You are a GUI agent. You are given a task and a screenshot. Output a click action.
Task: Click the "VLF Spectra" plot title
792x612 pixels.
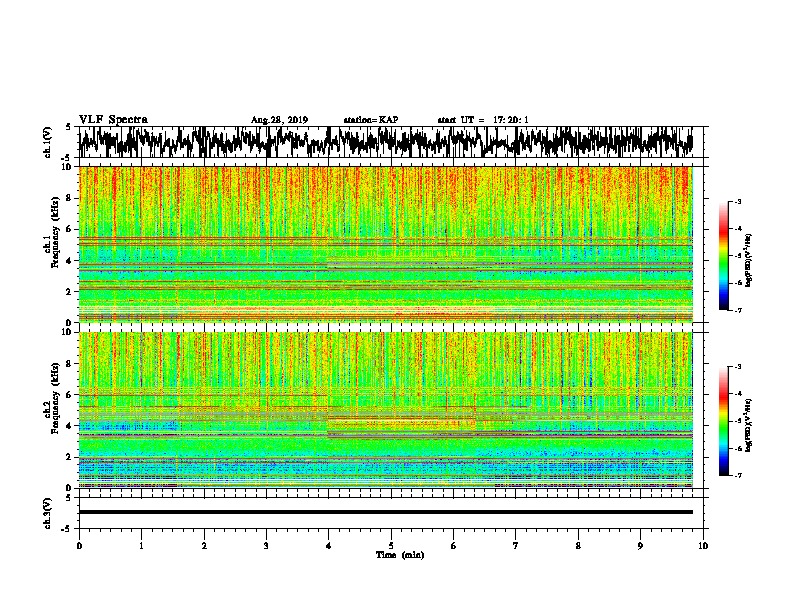pyautogui.click(x=113, y=120)
